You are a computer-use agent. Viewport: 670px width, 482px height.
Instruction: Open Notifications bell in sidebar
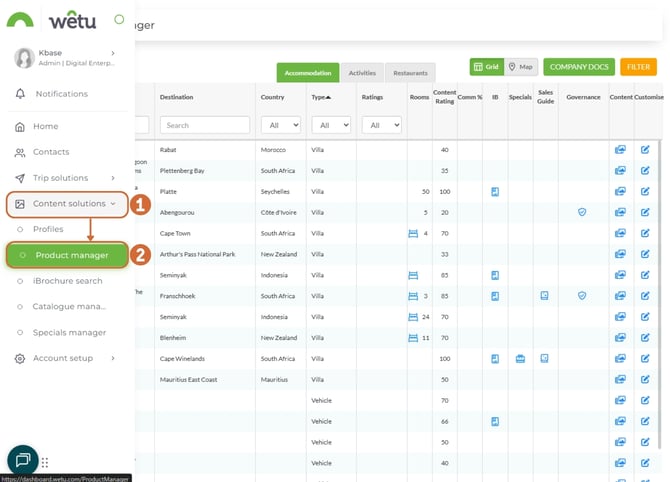20,94
